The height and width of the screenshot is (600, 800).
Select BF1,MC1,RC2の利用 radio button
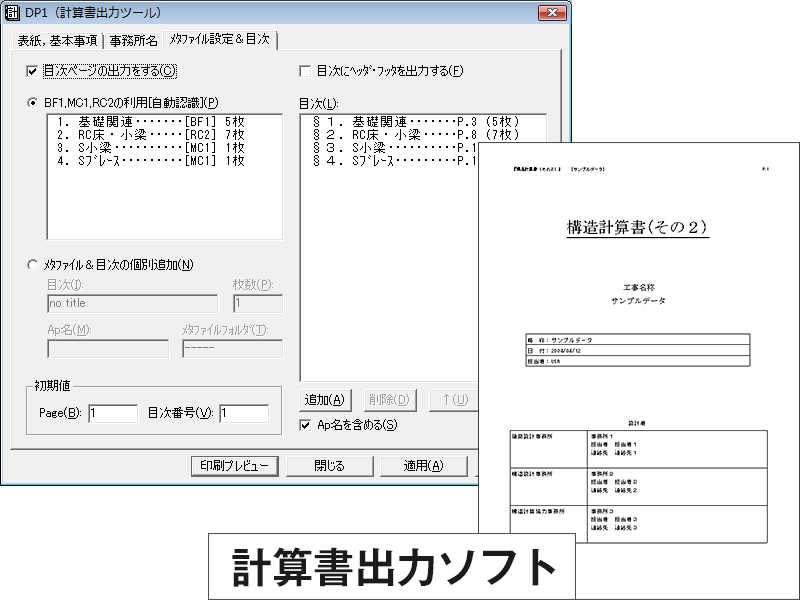33,102
